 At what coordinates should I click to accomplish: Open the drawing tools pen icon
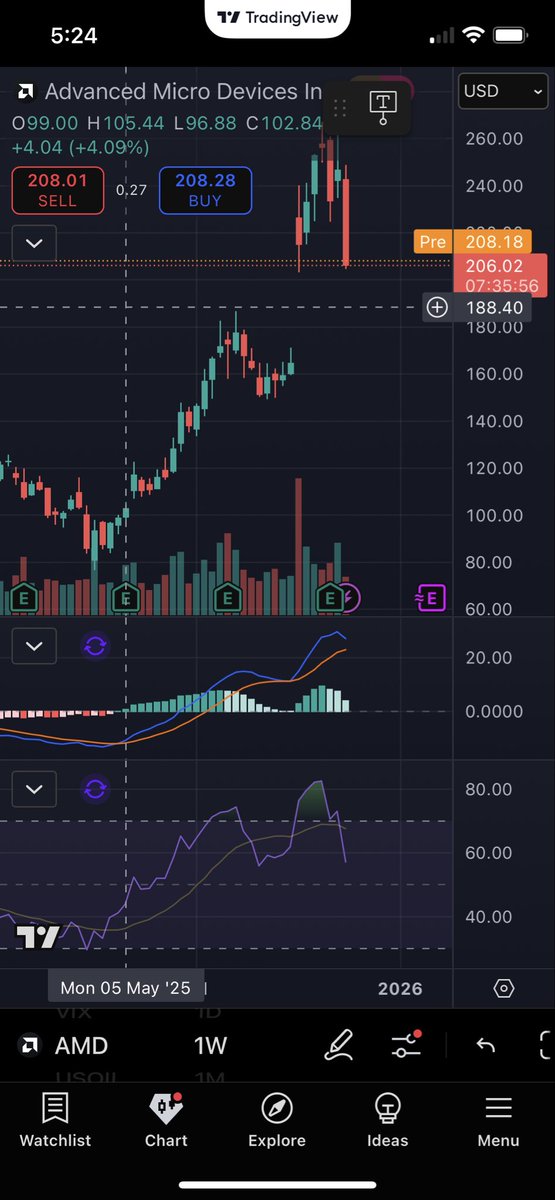click(x=340, y=1045)
